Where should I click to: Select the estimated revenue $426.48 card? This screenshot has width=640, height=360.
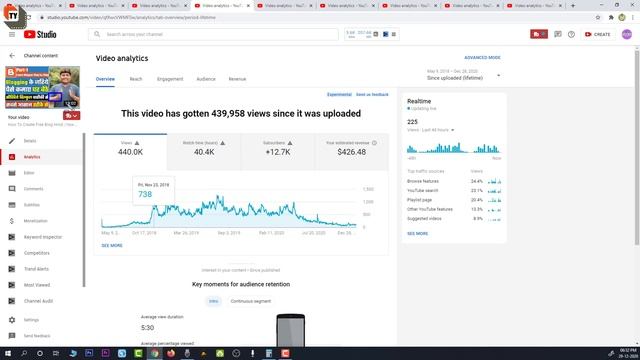[x=351, y=151]
